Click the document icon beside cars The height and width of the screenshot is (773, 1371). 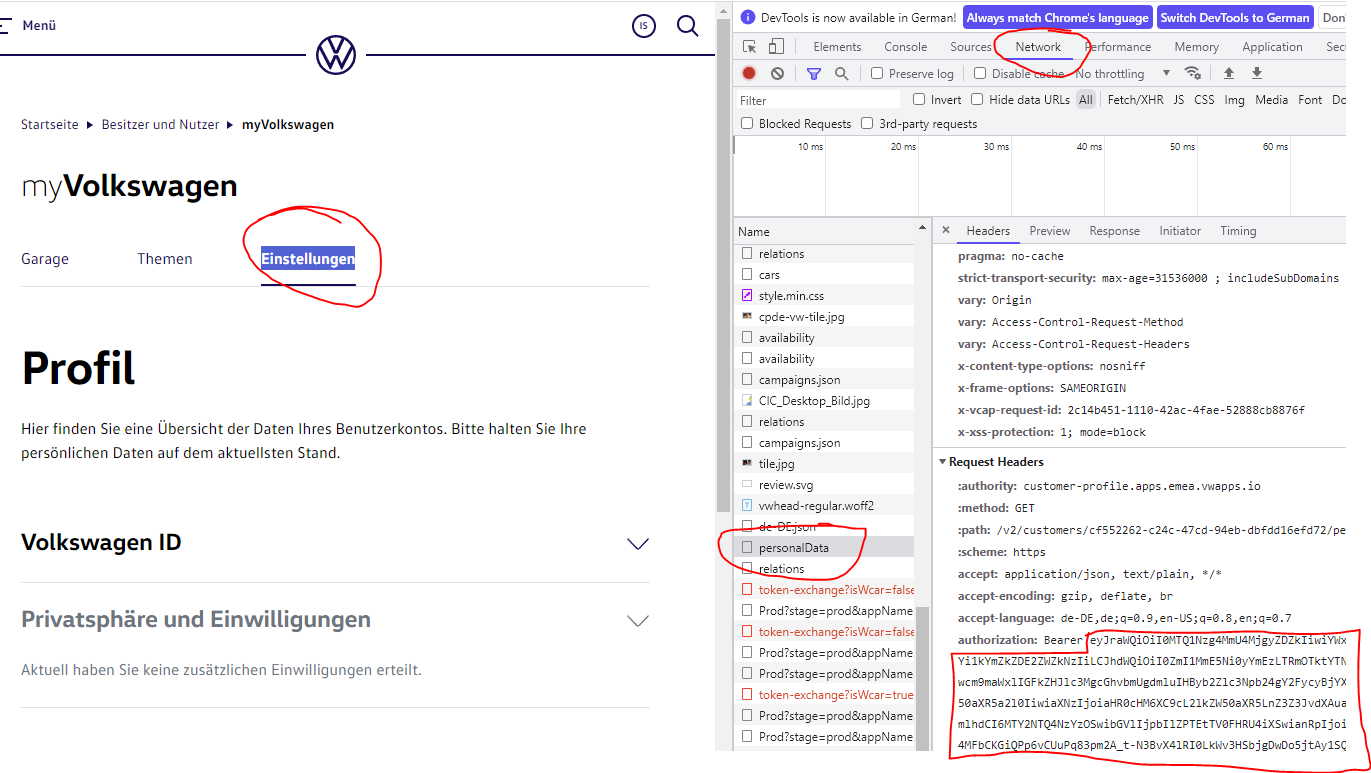tap(747, 275)
